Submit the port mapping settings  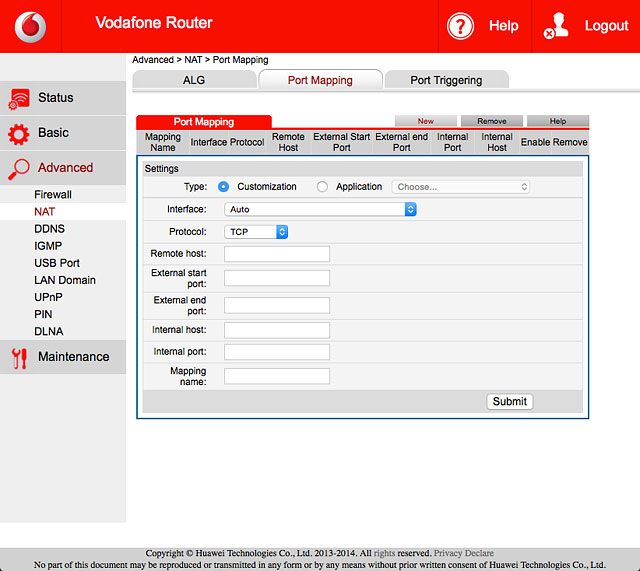(x=509, y=402)
